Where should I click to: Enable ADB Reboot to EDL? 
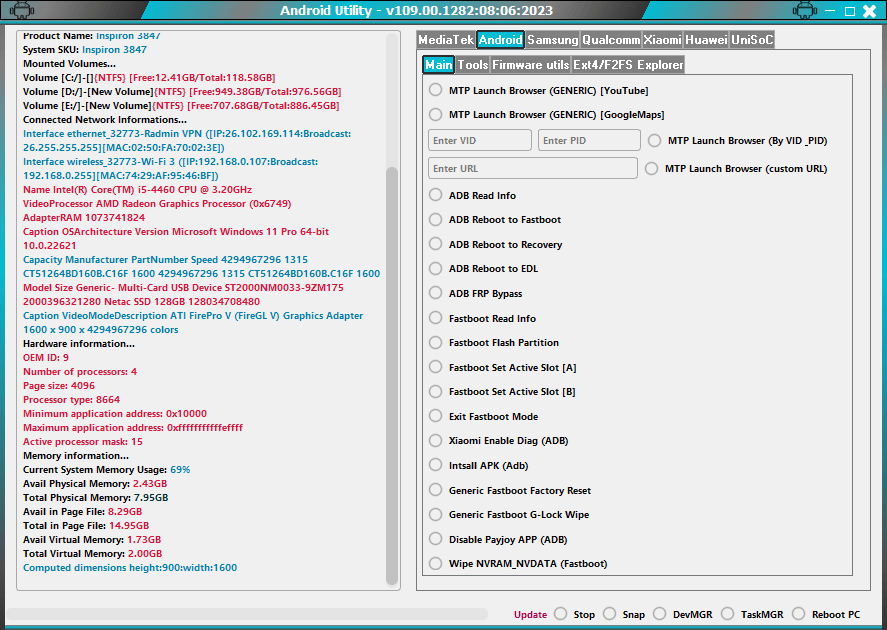pyautogui.click(x=435, y=268)
